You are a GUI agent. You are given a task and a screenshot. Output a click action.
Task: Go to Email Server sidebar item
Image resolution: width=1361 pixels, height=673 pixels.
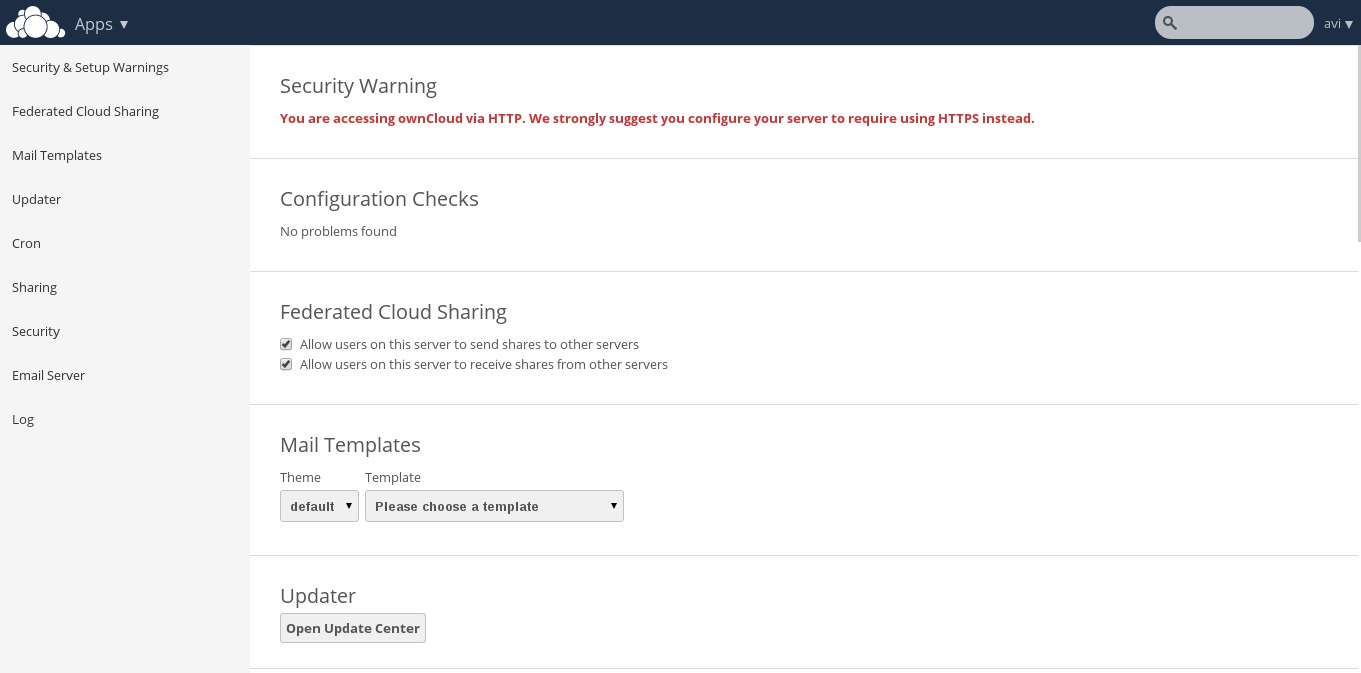click(x=48, y=375)
